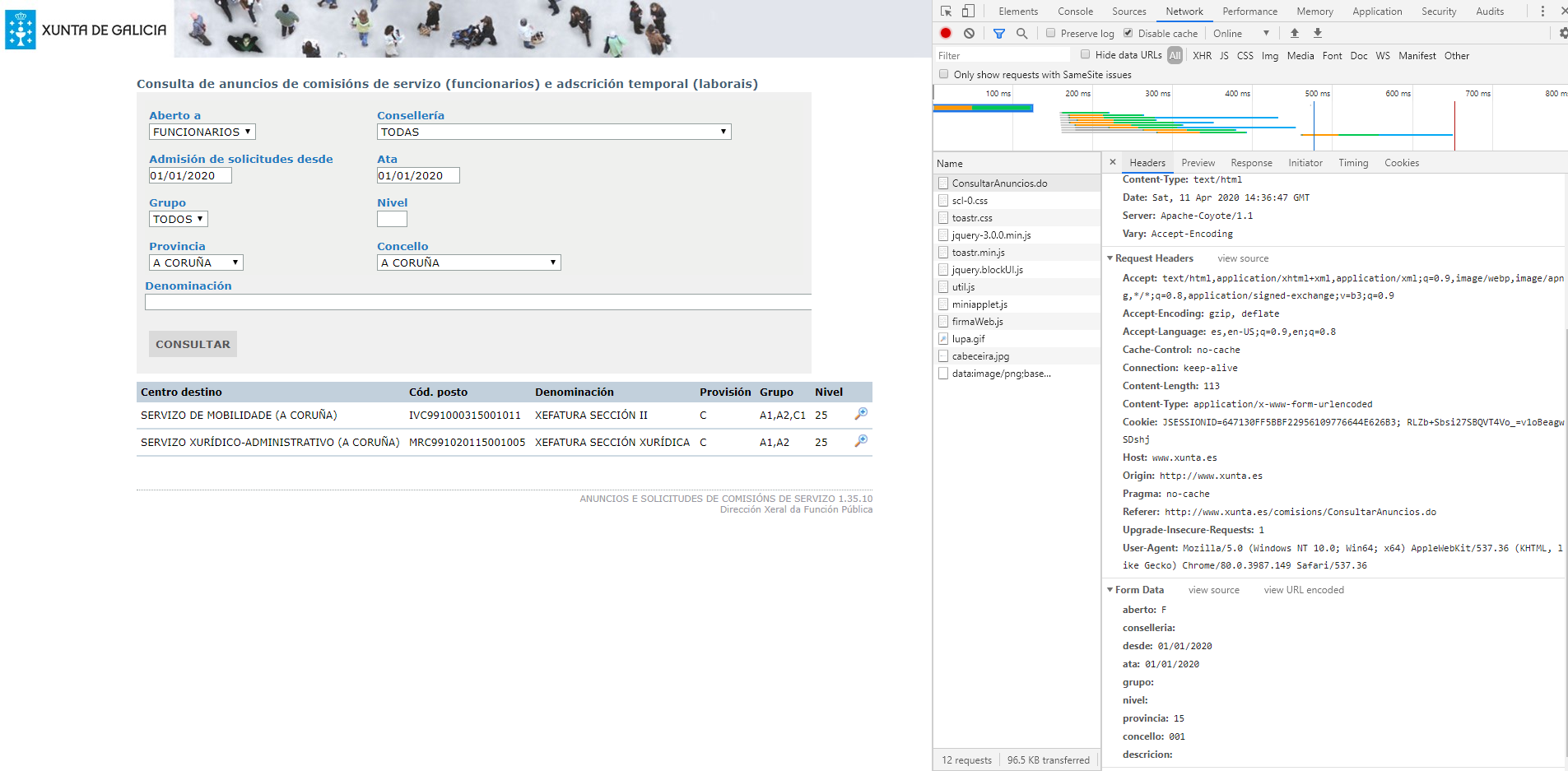This screenshot has height=771, width=1568.
Task: Enable the Preserve log checkbox
Action: click(x=1051, y=33)
